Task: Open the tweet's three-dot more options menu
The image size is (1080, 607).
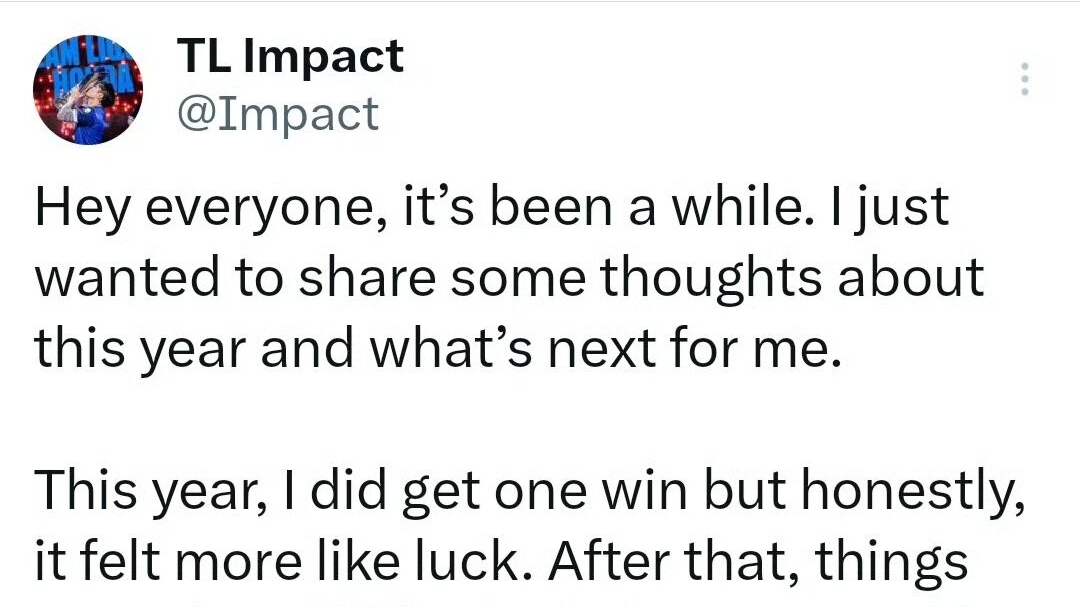Action: click(1023, 79)
